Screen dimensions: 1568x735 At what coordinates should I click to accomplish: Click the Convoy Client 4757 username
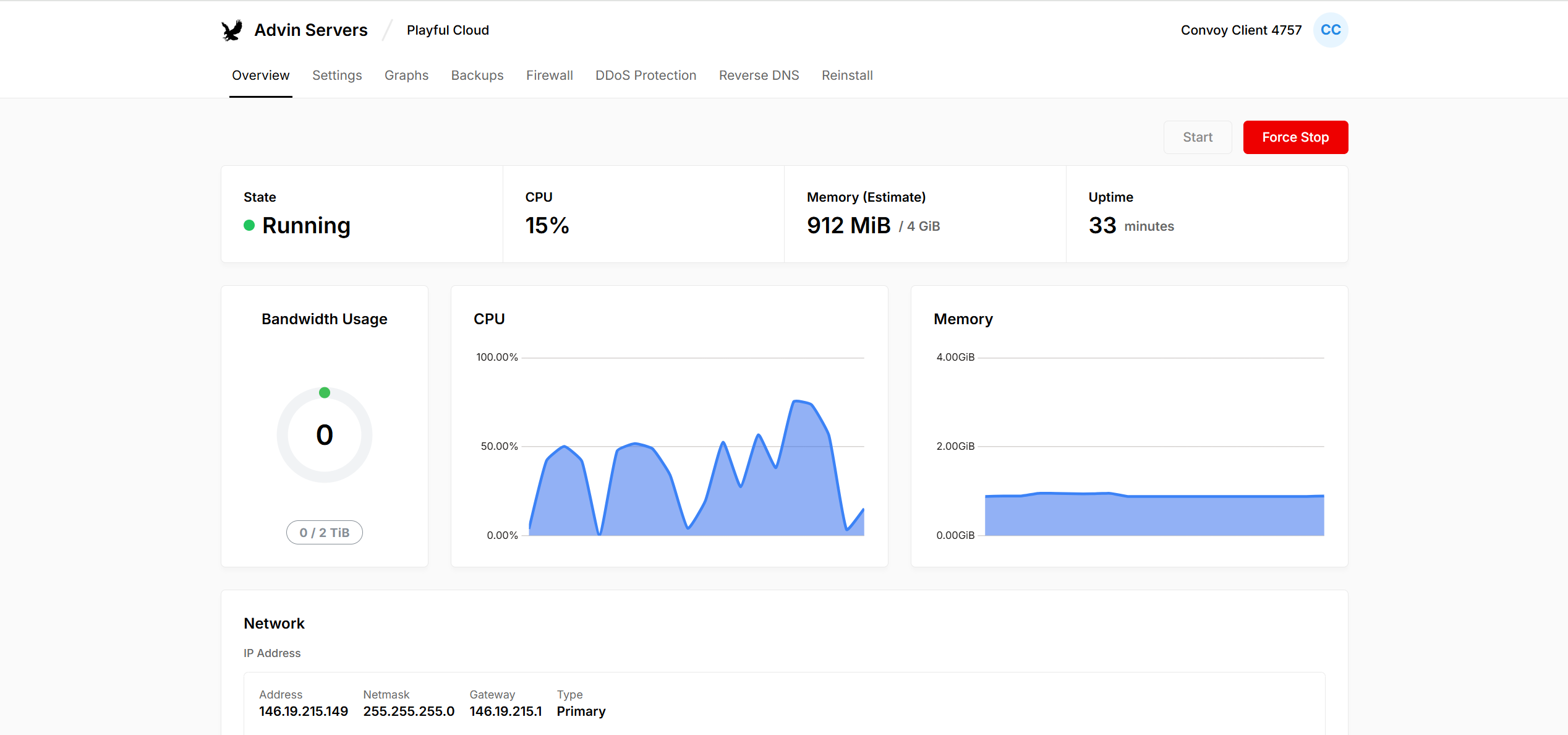click(1241, 30)
